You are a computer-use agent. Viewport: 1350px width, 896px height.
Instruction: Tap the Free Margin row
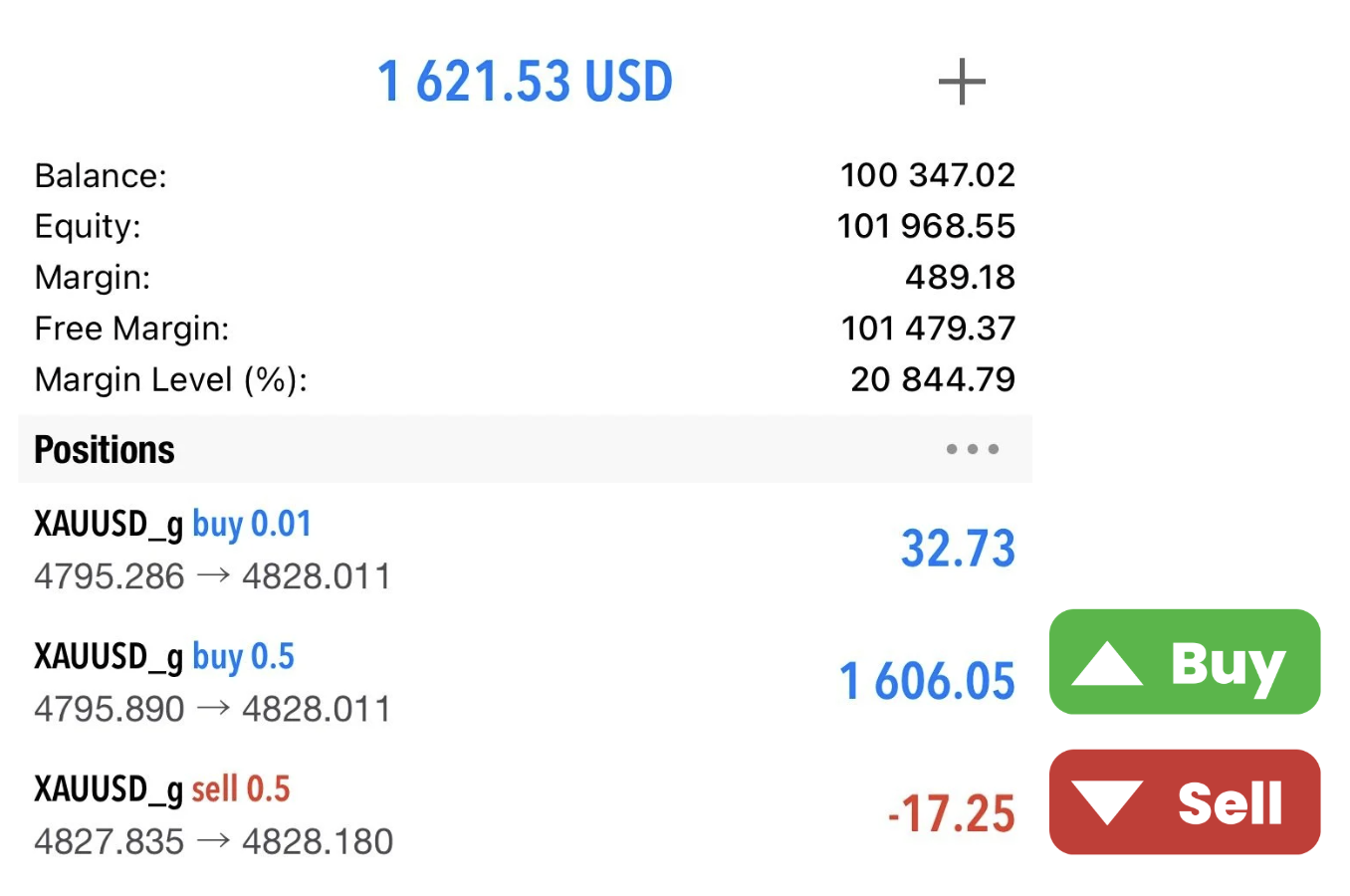(525, 328)
